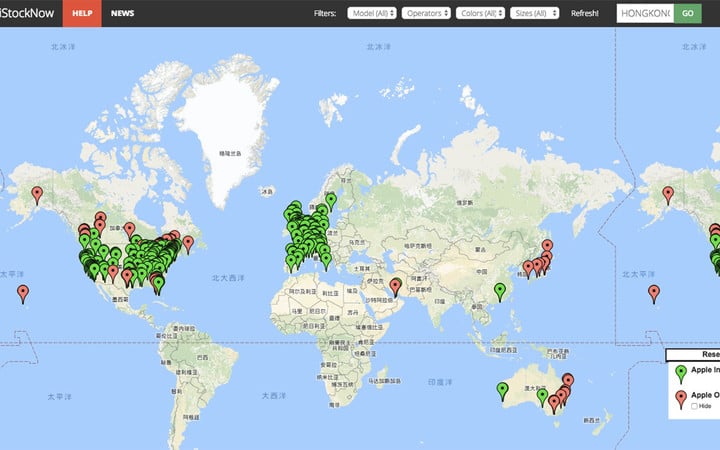Viewport: 720px width, 450px height.
Task: Select the northernmost red marker on Australia's east coast
Action: click(x=568, y=382)
